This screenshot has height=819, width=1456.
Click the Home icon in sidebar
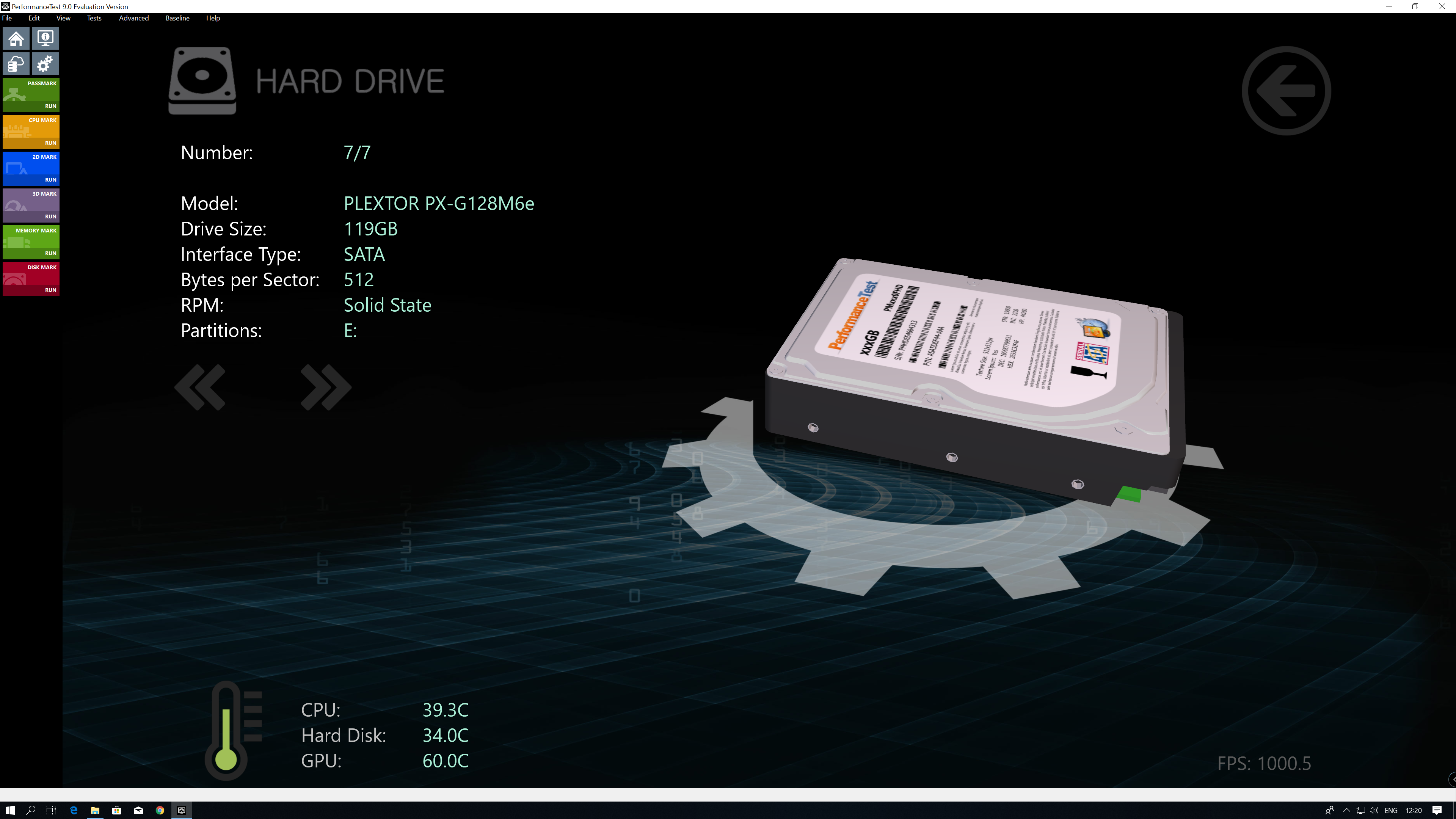pos(16,38)
